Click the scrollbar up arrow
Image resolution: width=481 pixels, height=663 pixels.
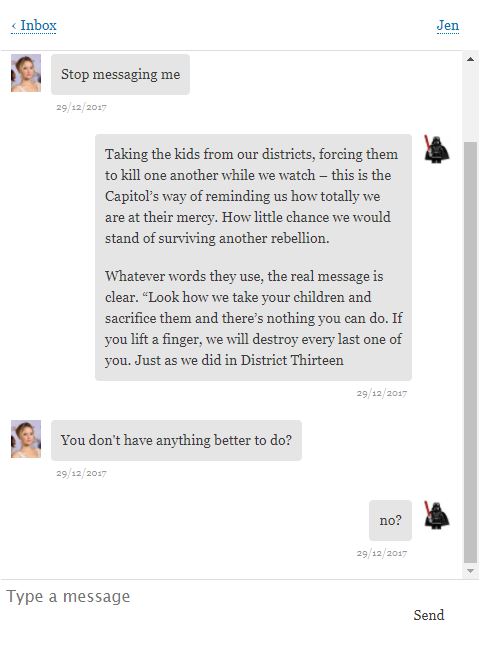coord(470,59)
